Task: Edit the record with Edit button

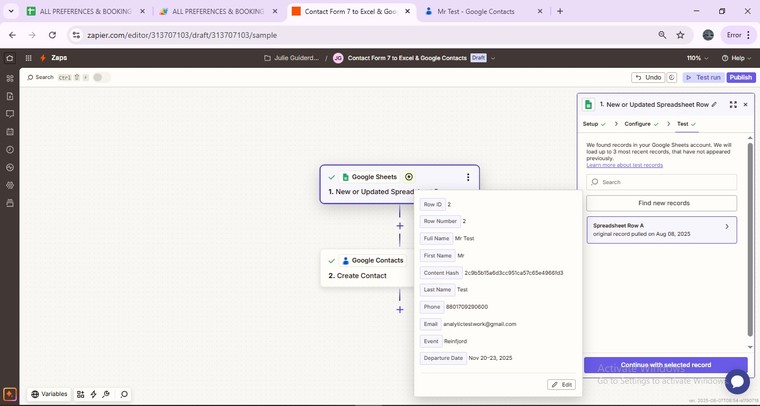Action: [x=561, y=385]
